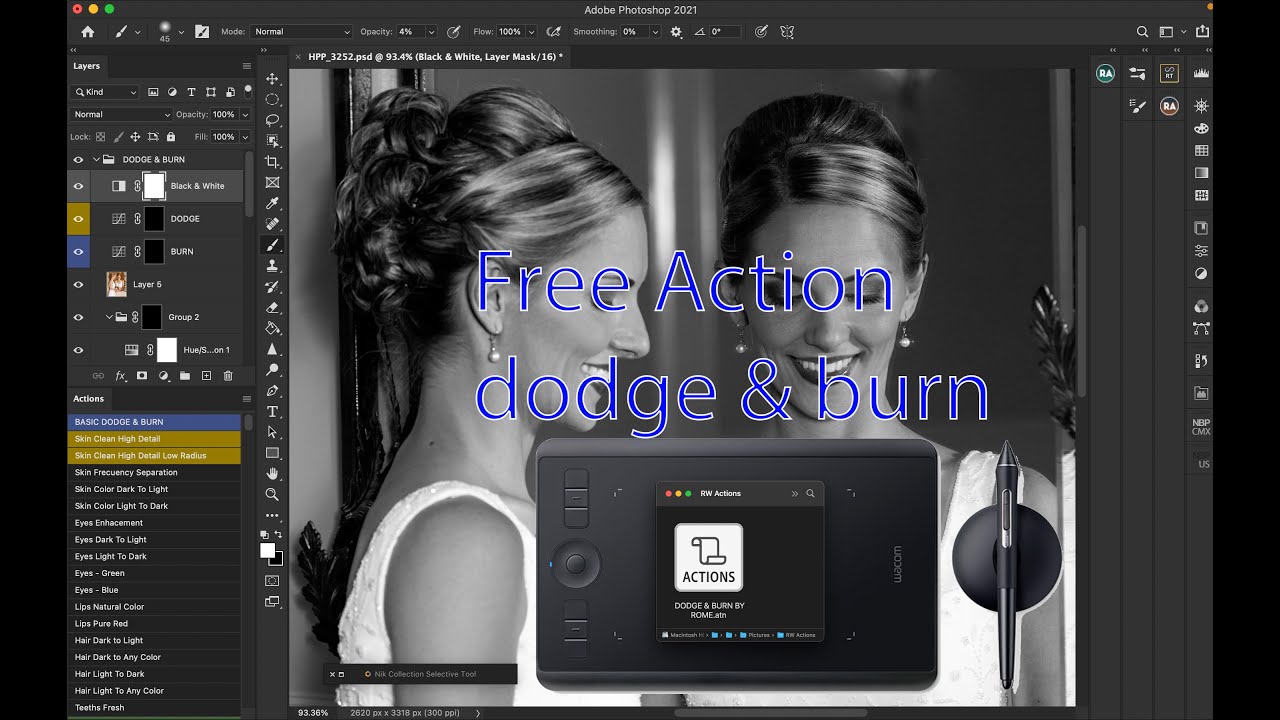Click the Home icon in options bar
The width and height of the screenshot is (1280, 720).
[87, 32]
